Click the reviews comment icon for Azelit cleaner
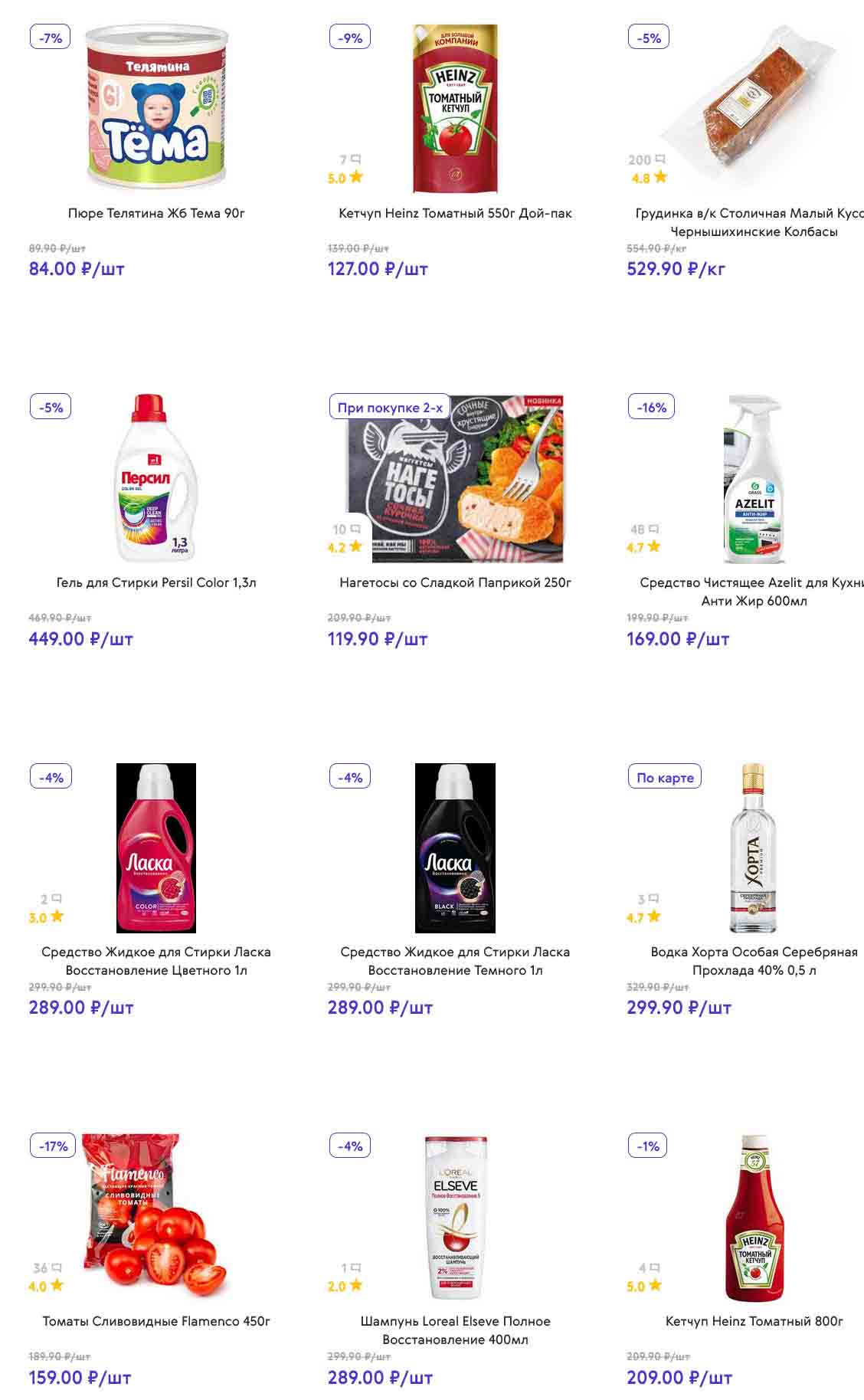The width and height of the screenshot is (864, 1400). (x=654, y=529)
